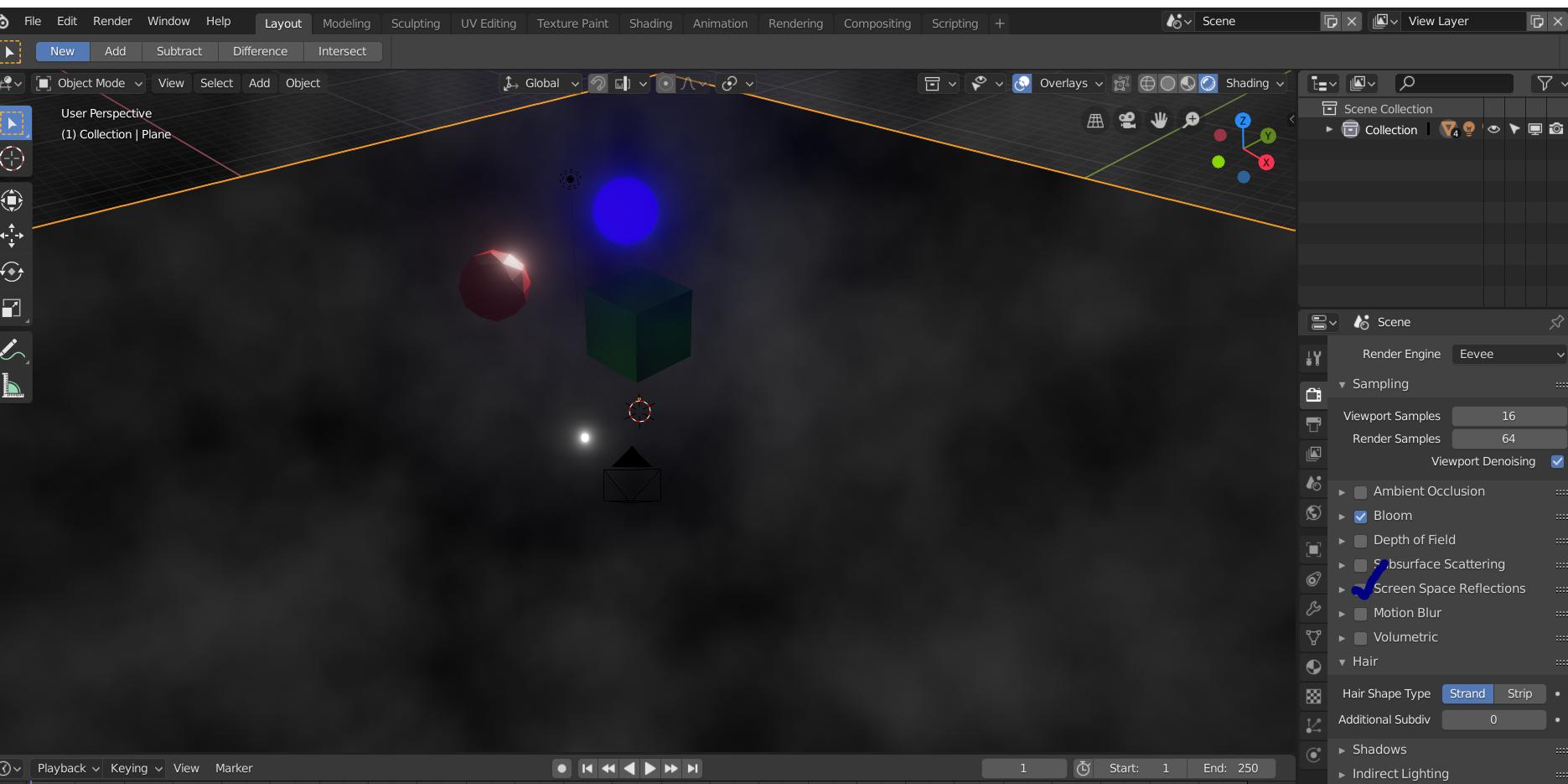Expand the Shadows panel
1568x784 pixels.
point(1342,750)
